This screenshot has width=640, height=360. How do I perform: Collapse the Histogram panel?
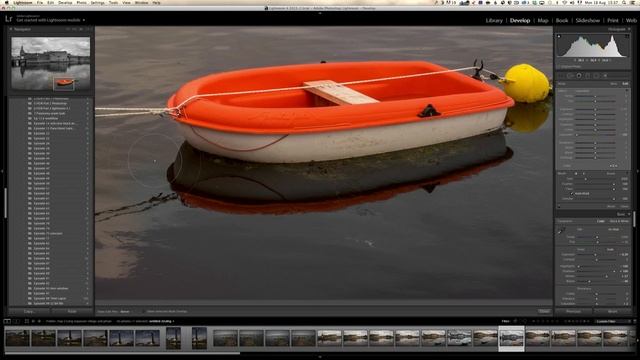pyautogui.click(x=629, y=29)
